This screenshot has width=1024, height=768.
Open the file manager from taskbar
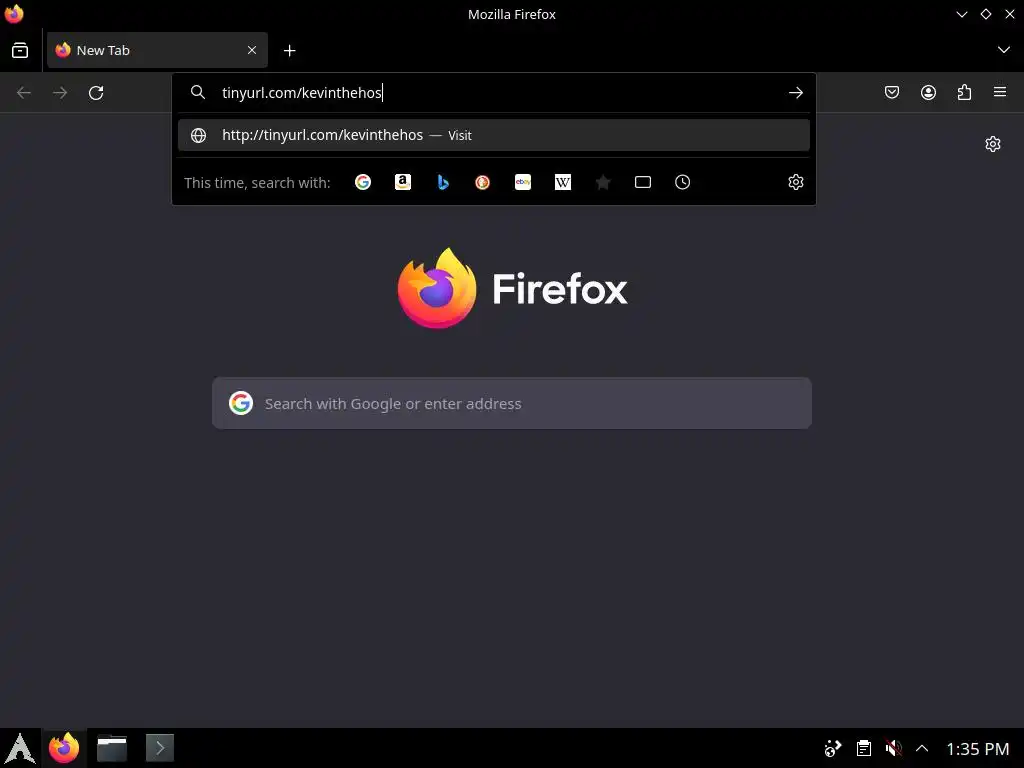pyautogui.click(x=112, y=748)
